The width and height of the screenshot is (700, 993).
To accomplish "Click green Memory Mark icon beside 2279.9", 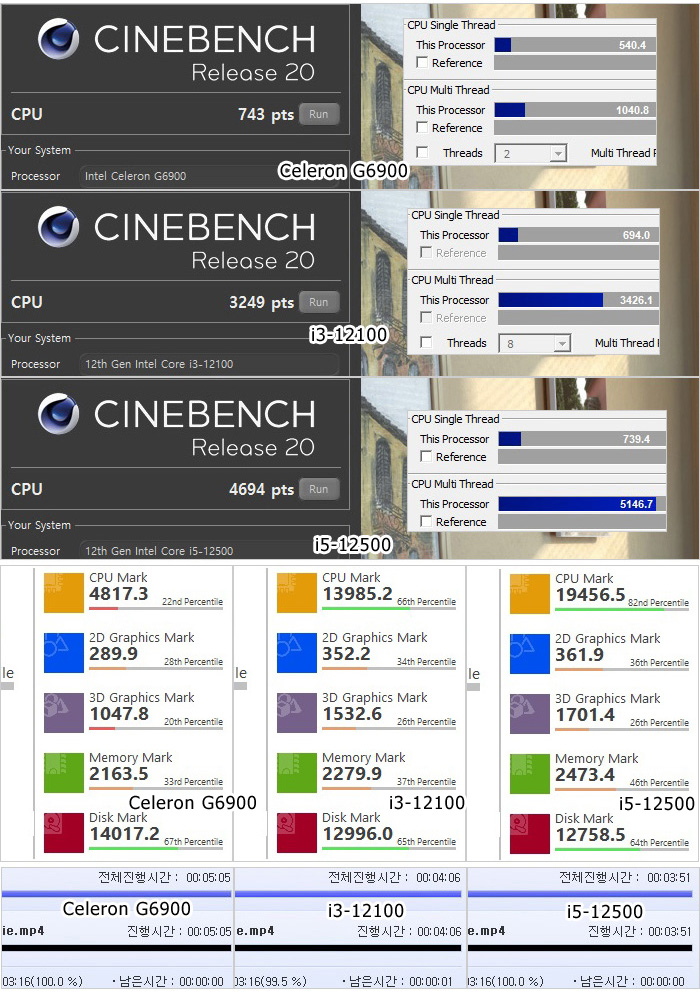I will [x=296, y=773].
